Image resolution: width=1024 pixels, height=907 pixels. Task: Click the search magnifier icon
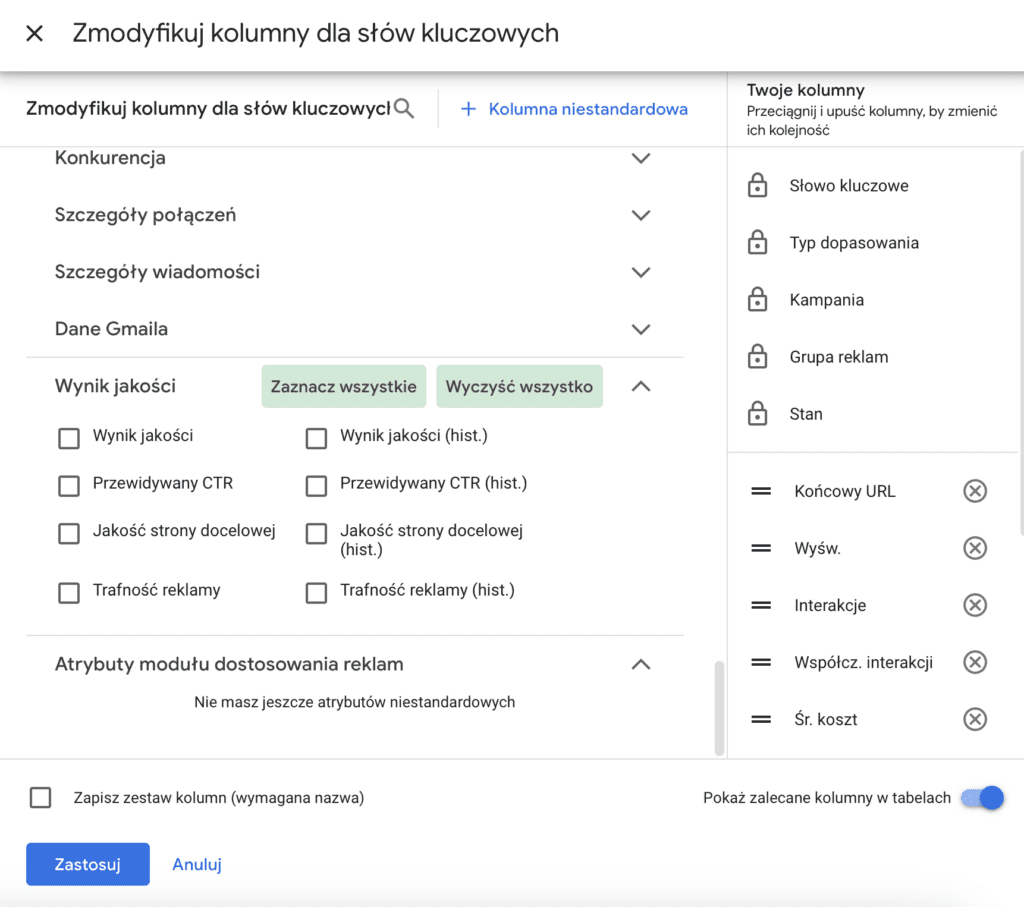(x=404, y=109)
